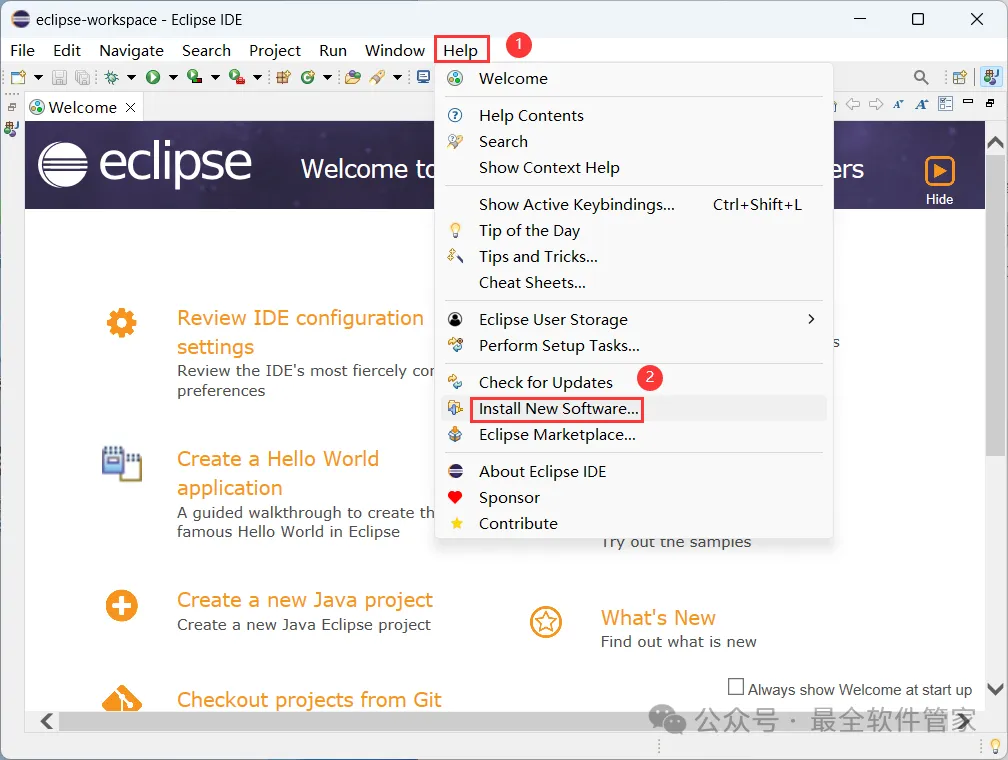Choose Tip of the Day menu entry
1008x760 pixels.
(634, 230)
